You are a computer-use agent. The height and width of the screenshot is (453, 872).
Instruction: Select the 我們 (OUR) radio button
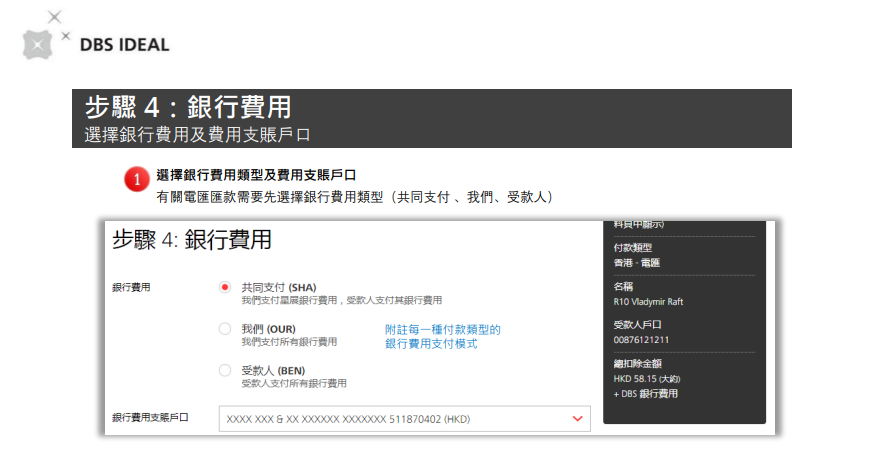pos(225,329)
